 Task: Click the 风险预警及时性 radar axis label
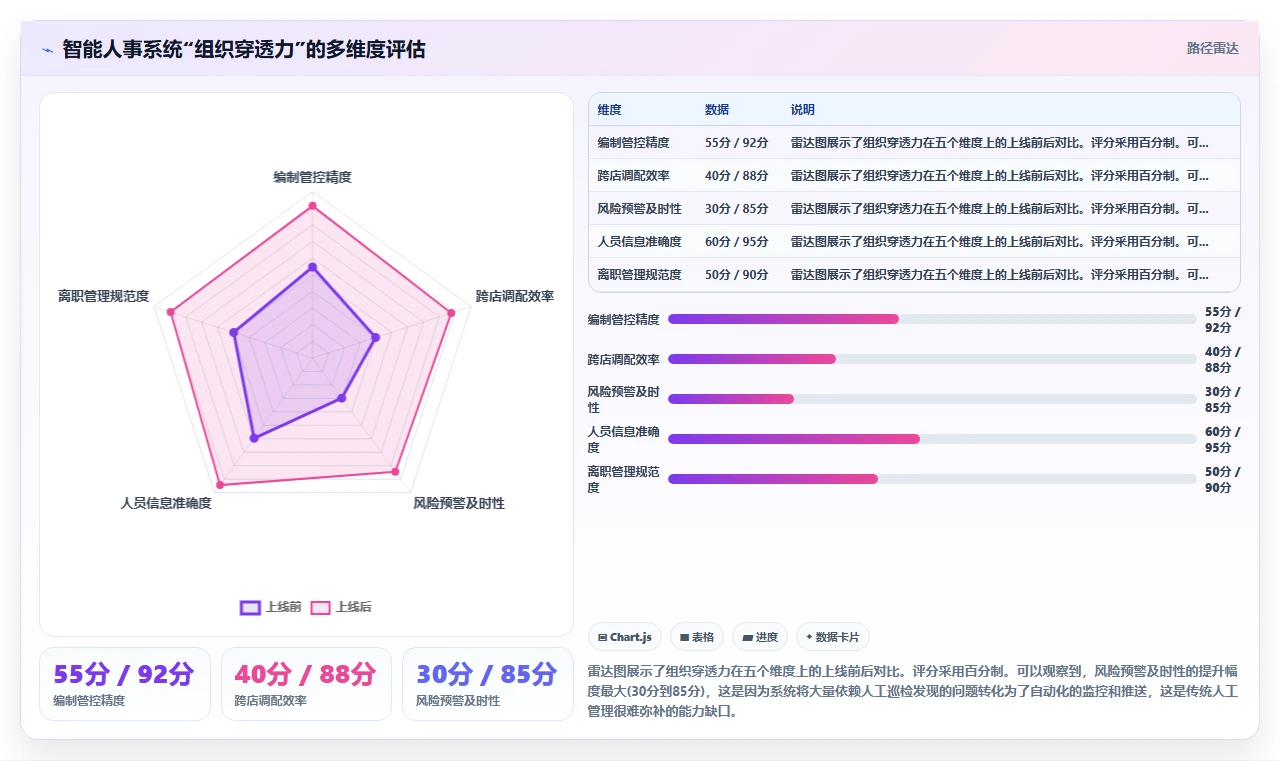459,503
